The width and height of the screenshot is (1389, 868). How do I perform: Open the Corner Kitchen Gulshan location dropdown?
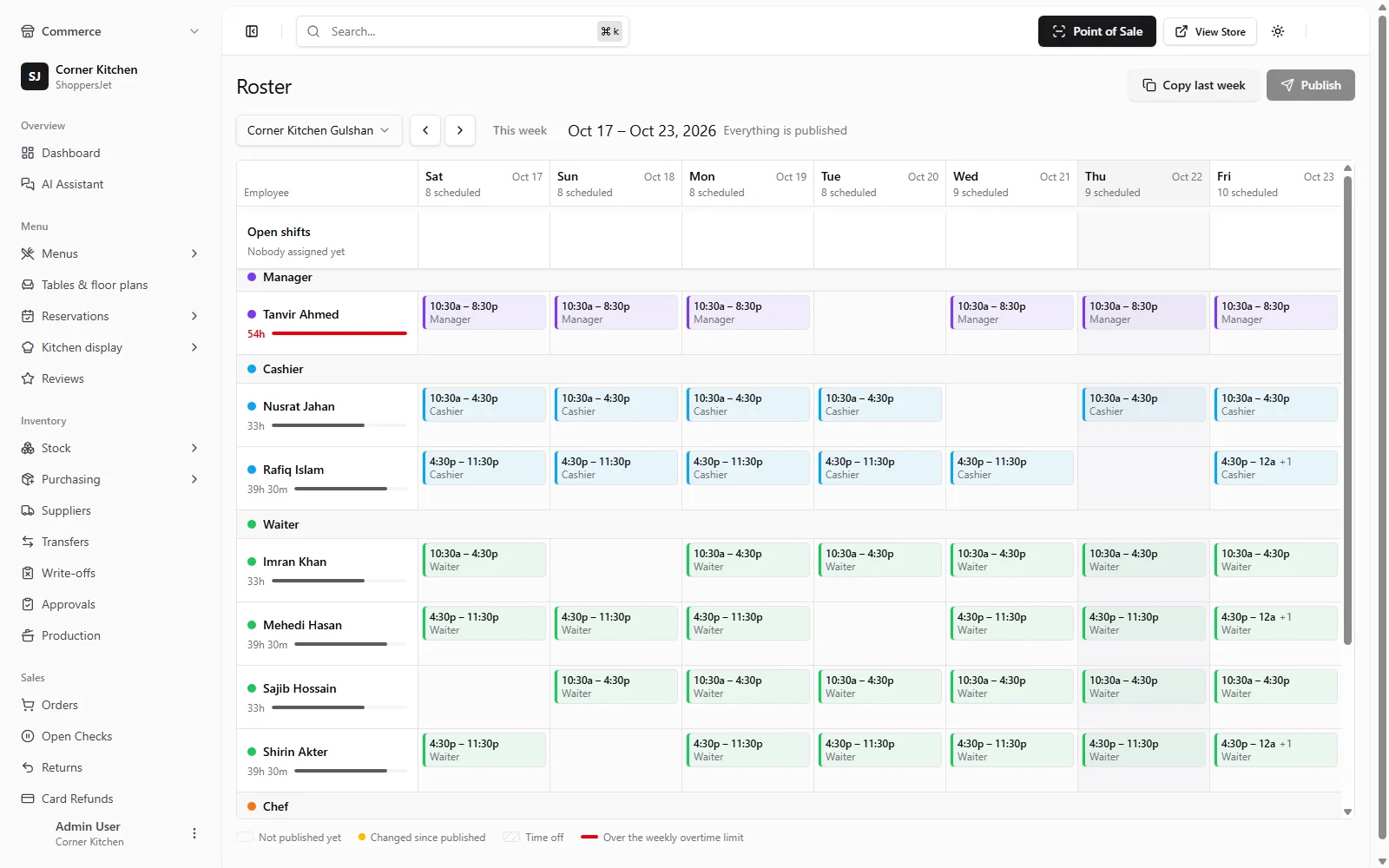click(x=319, y=130)
